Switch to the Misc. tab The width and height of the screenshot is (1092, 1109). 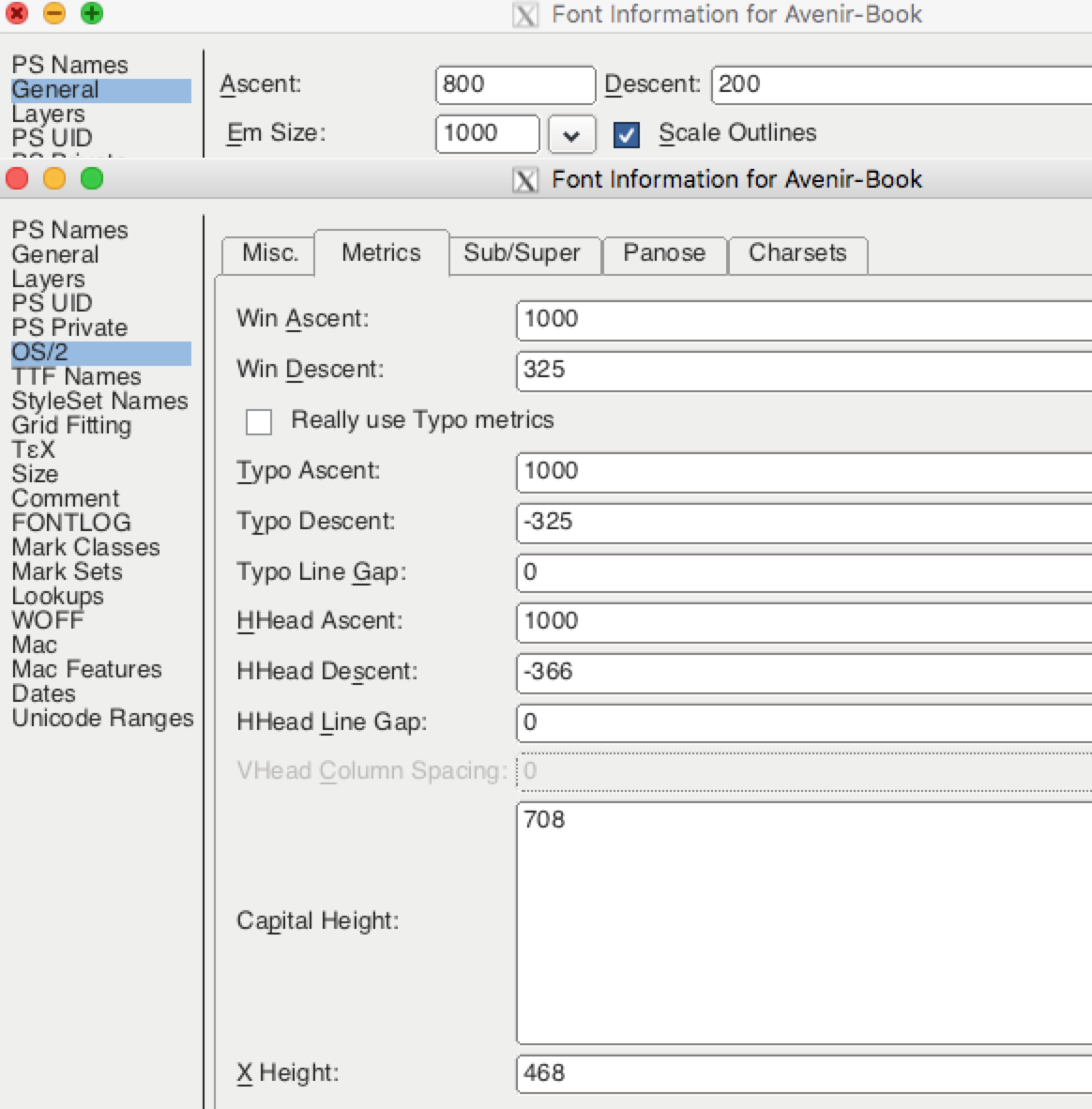tap(269, 254)
